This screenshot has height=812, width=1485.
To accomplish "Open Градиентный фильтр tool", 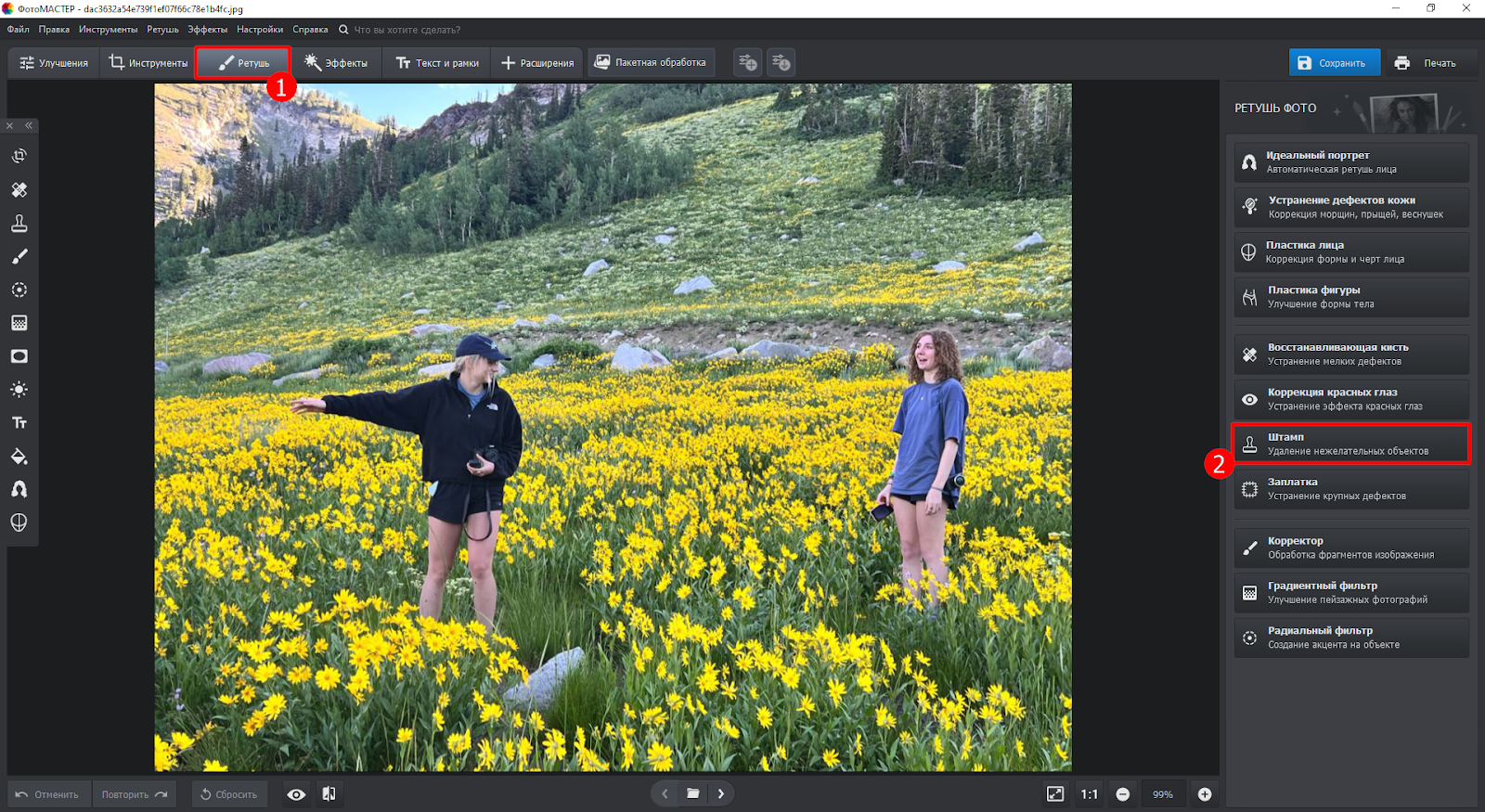I will [x=1351, y=592].
